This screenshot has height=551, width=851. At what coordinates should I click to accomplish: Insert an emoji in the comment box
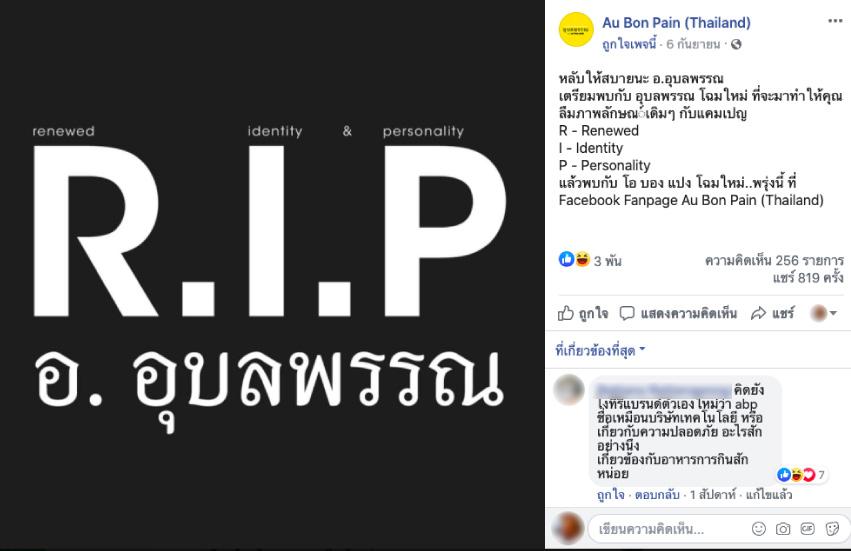(x=759, y=528)
